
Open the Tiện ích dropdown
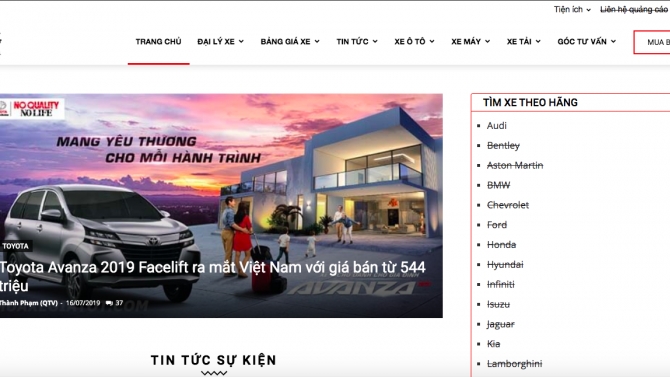[x=572, y=9]
